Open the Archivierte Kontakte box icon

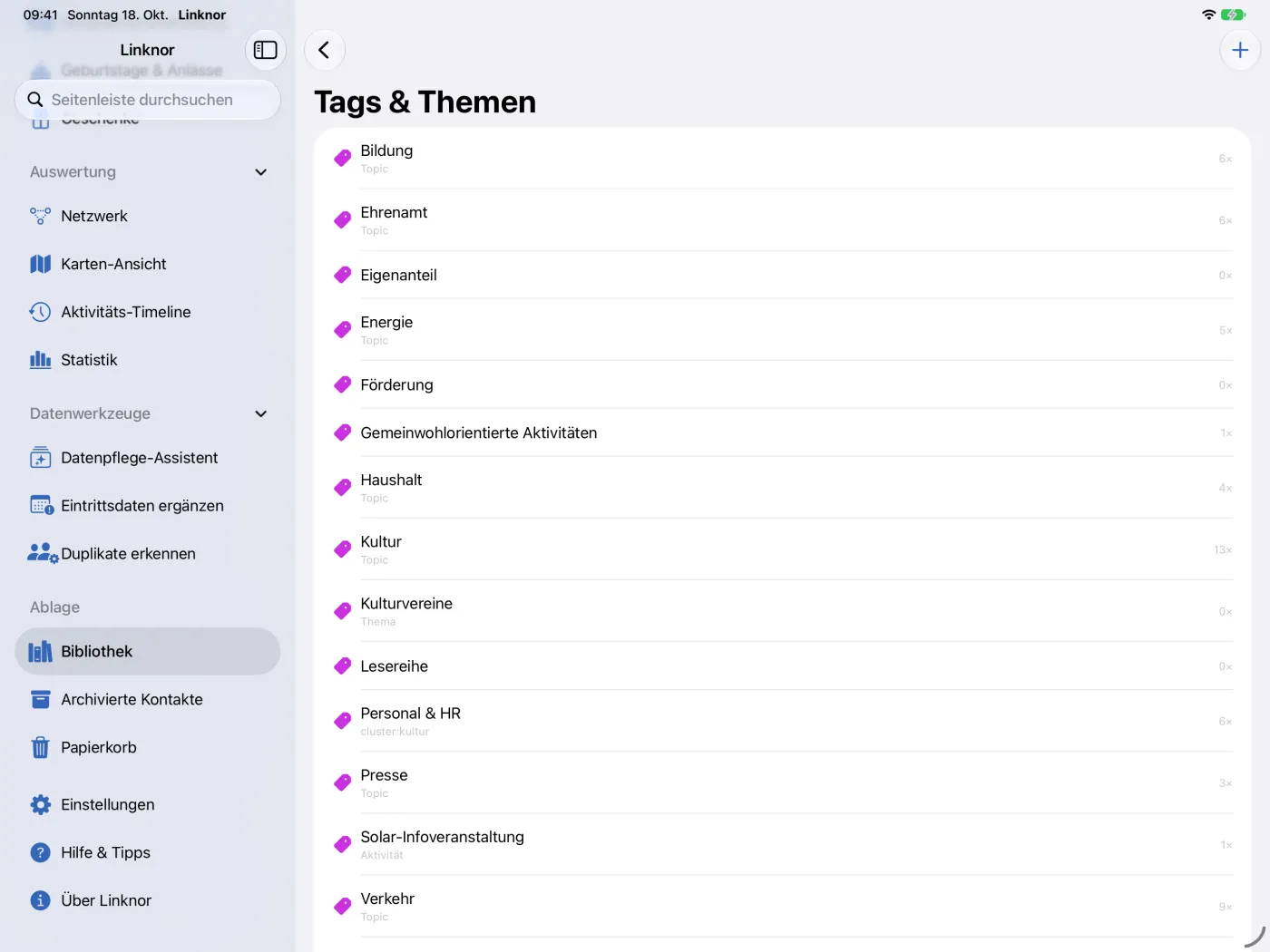coord(40,700)
